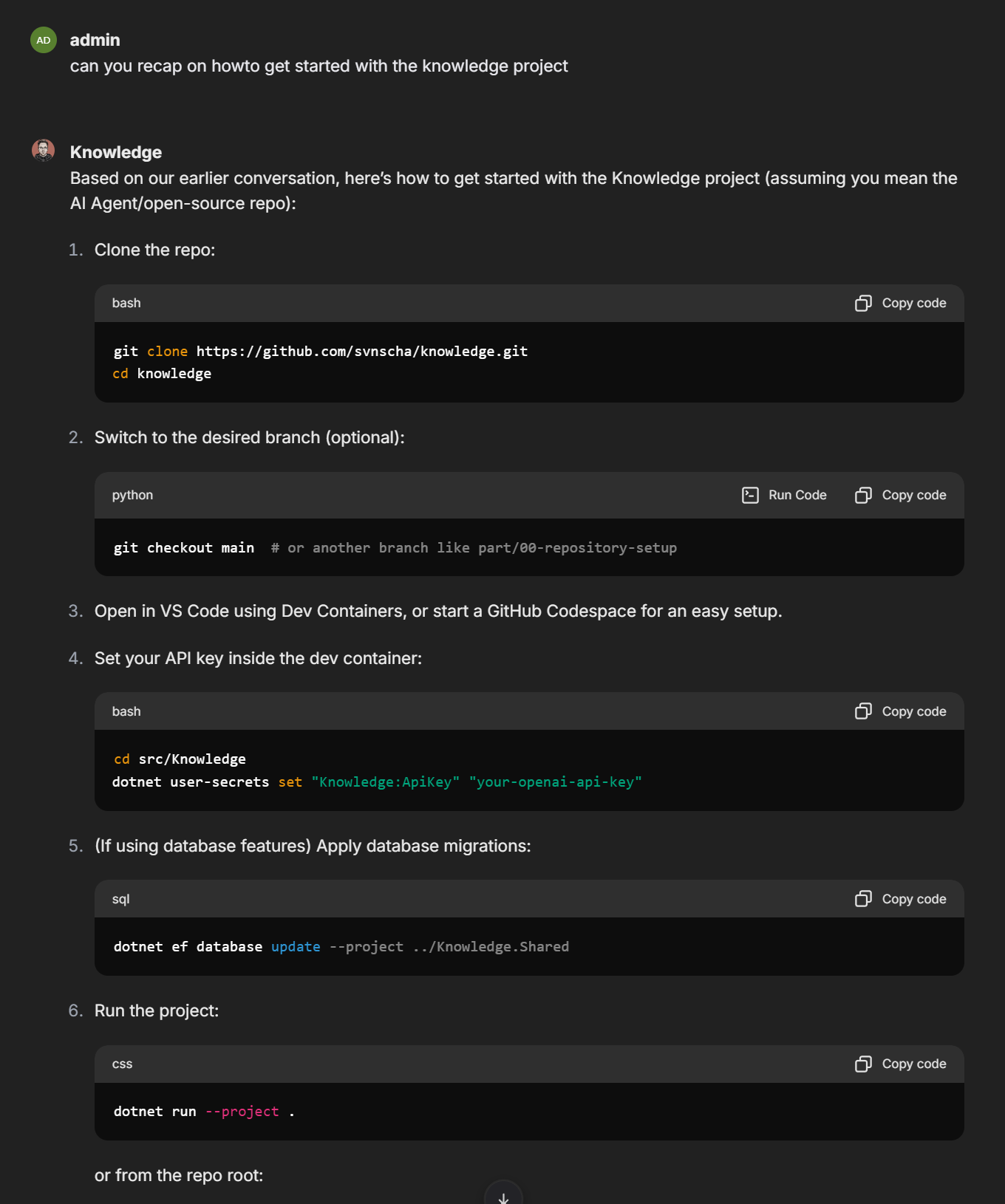Copy the dotnet run css code
Screen dimensions: 1005x1204
tap(900, 1064)
